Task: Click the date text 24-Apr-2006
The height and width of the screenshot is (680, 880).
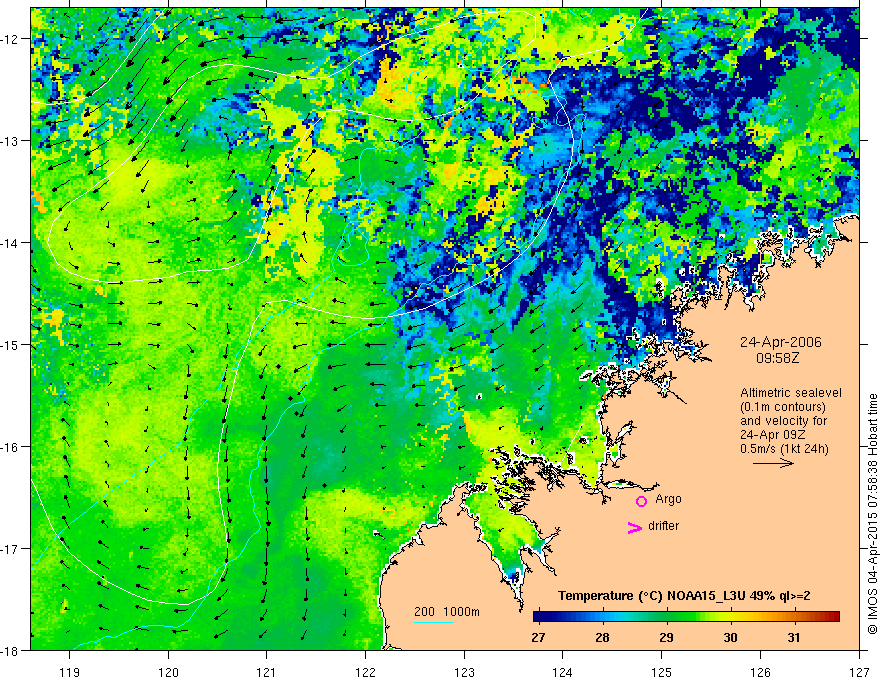Action: tap(780, 342)
